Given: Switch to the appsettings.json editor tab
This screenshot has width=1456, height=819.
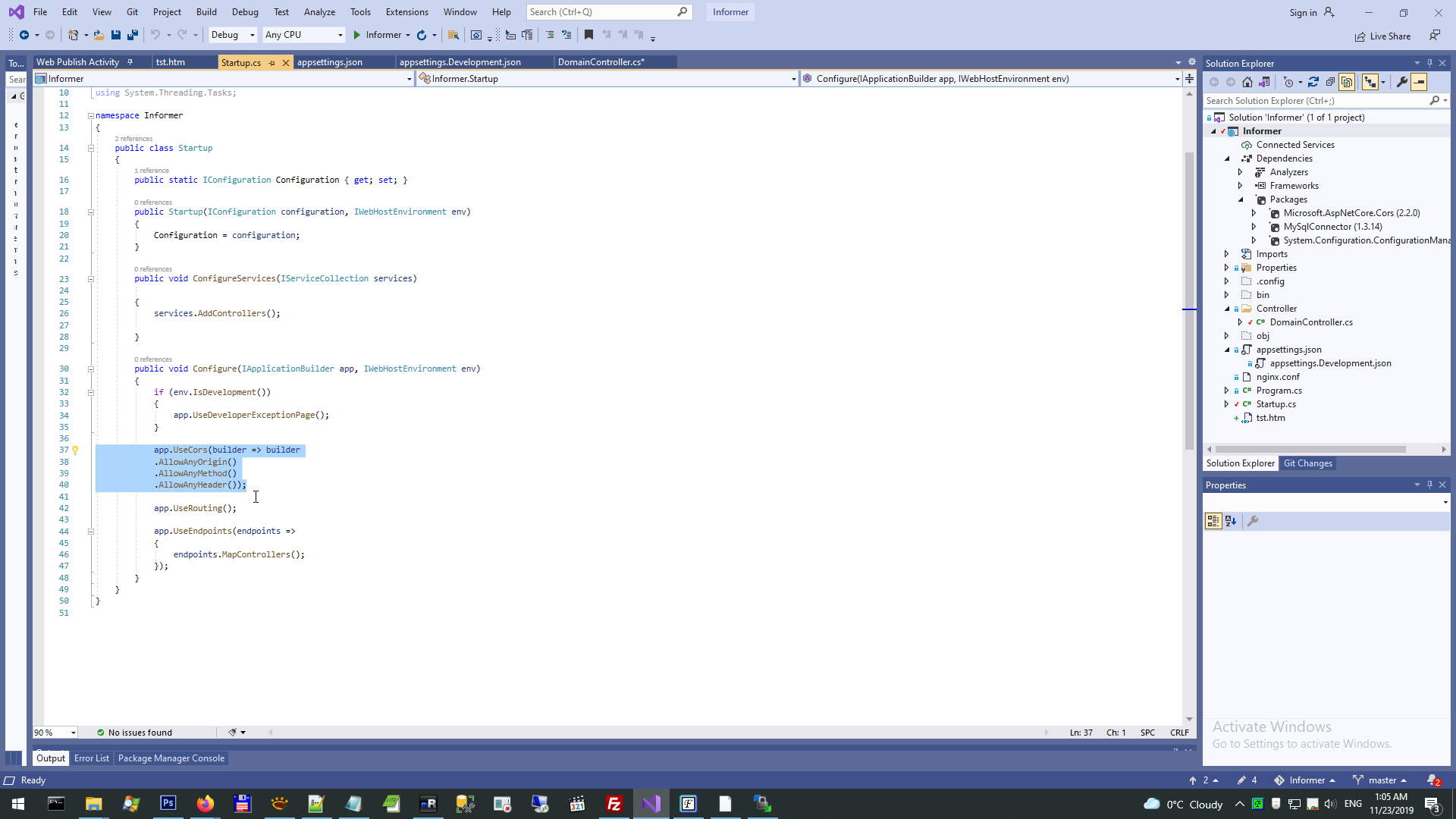Looking at the screenshot, I should 330,62.
